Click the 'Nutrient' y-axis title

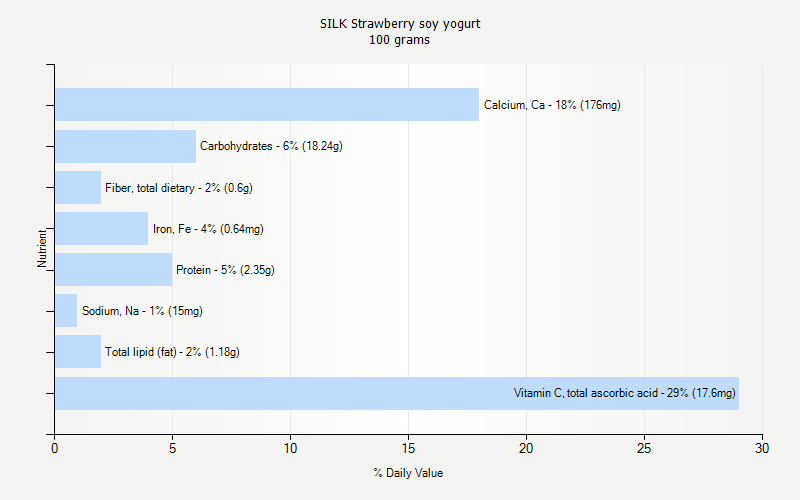(42, 248)
